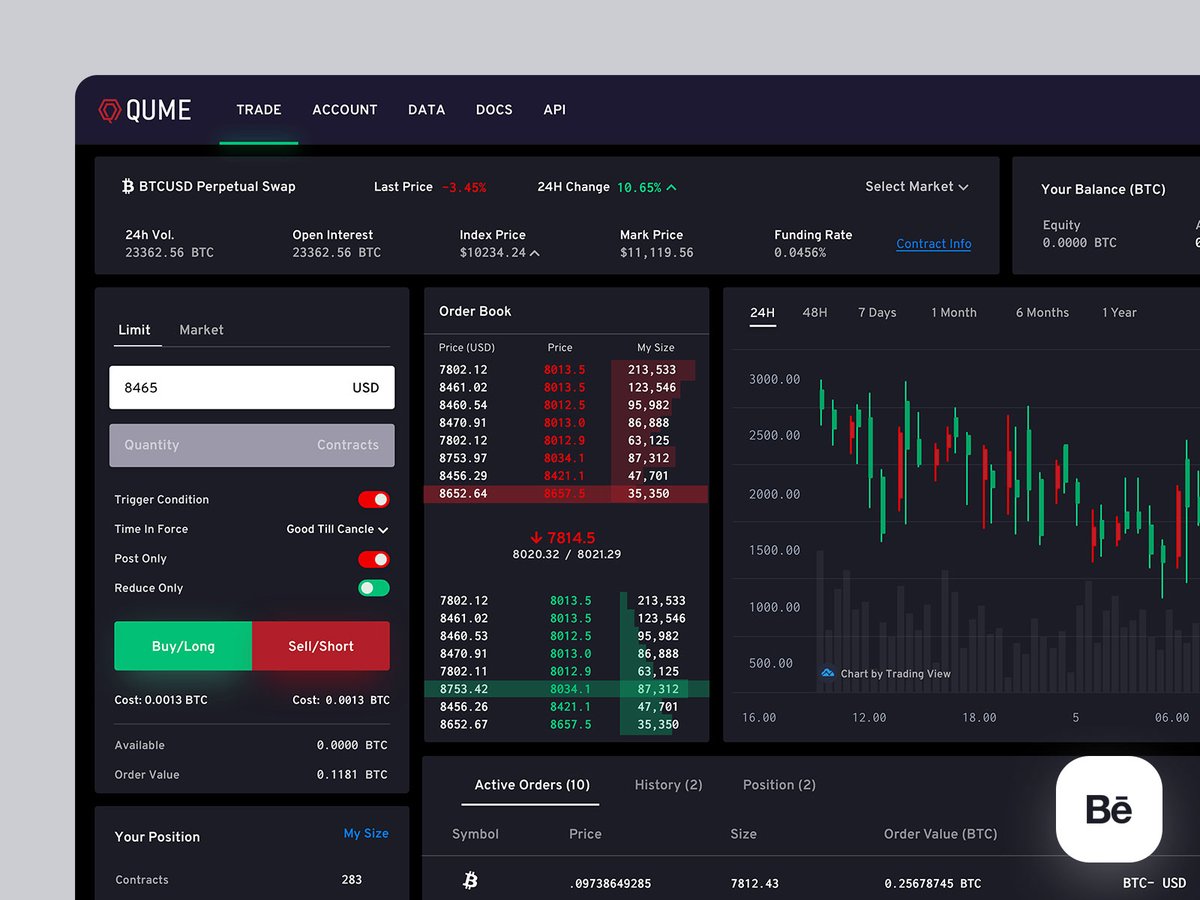Open the Contract Info link

[x=934, y=244]
